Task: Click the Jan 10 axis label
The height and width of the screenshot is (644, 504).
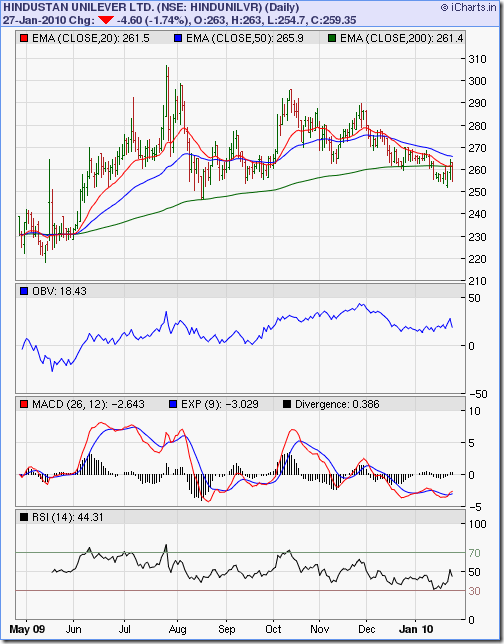Action: (416, 629)
